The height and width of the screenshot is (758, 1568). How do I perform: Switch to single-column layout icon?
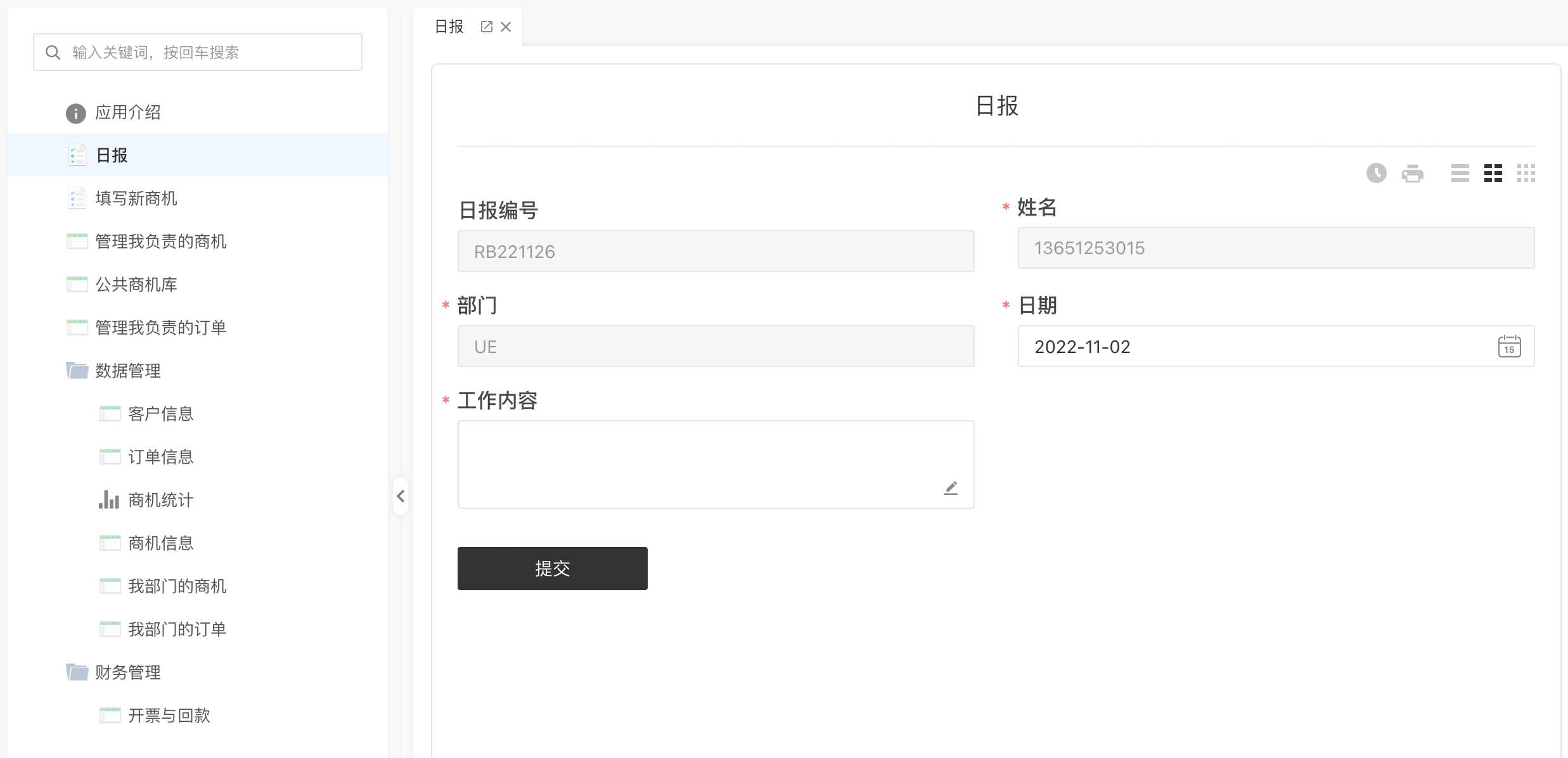point(1460,173)
